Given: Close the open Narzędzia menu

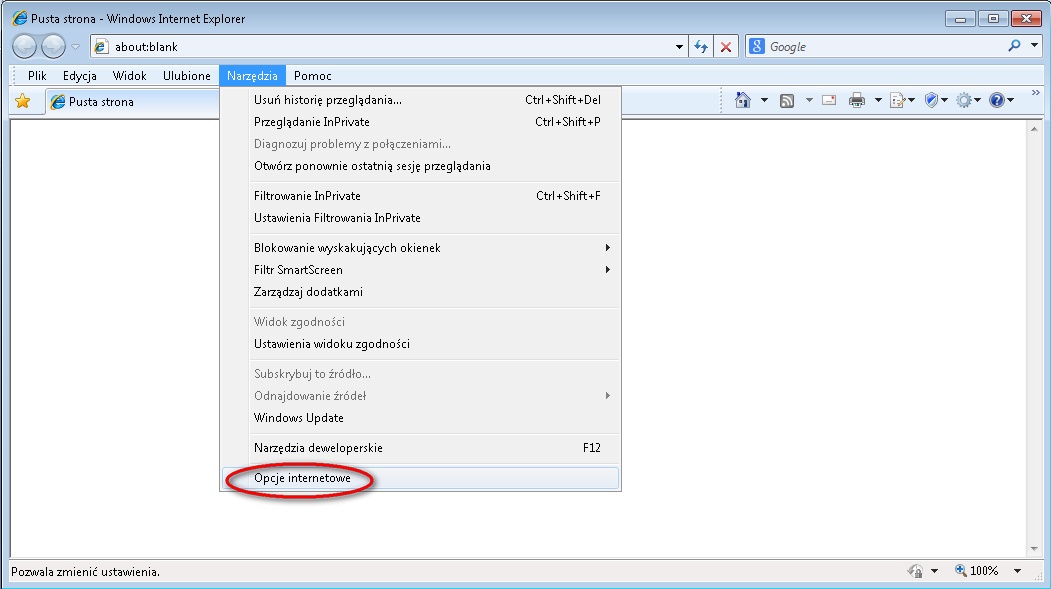Looking at the screenshot, I should point(252,76).
